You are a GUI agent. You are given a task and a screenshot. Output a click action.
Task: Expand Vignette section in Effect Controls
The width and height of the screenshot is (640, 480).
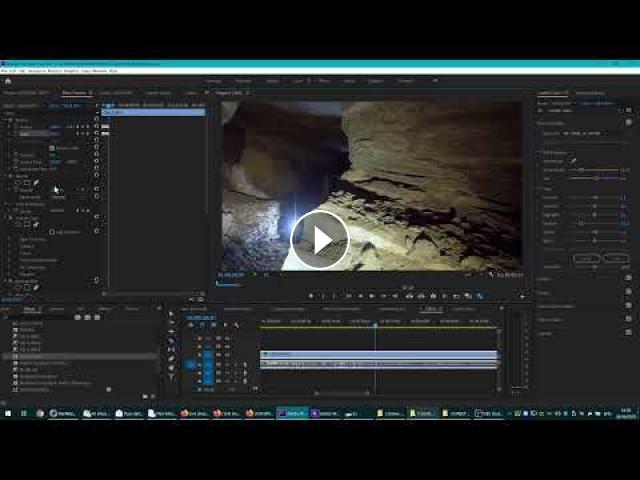(10, 274)
